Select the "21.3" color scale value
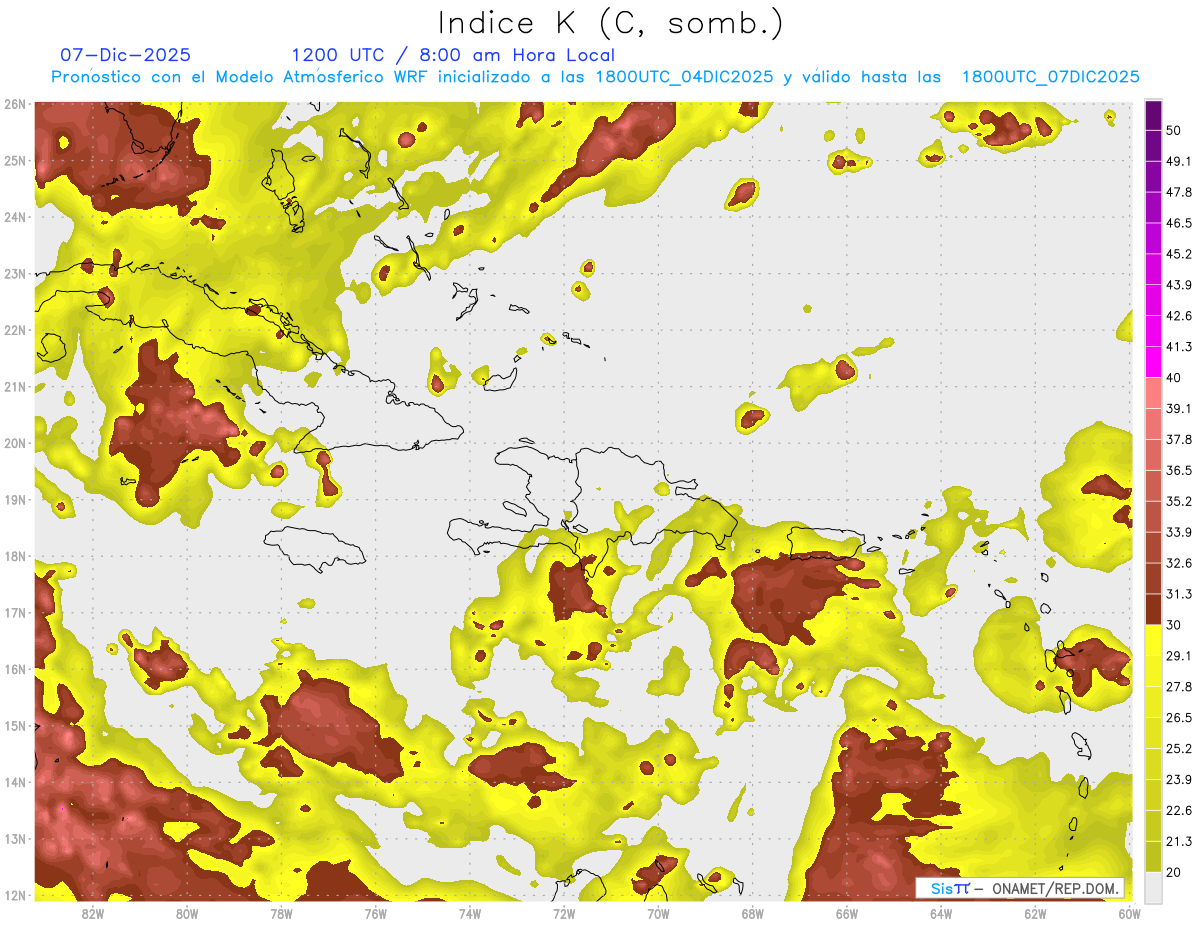1200x927 pixels. tap(1178, 841)
